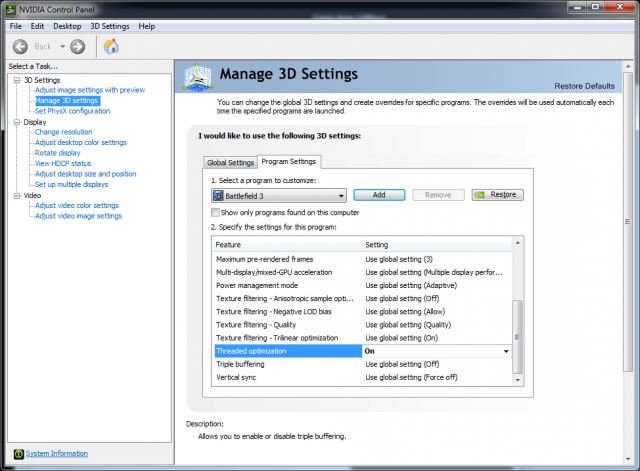Screen dimensions: 640x471
Task: Click settings list scroll down arrow
Action: coord(518,380)
